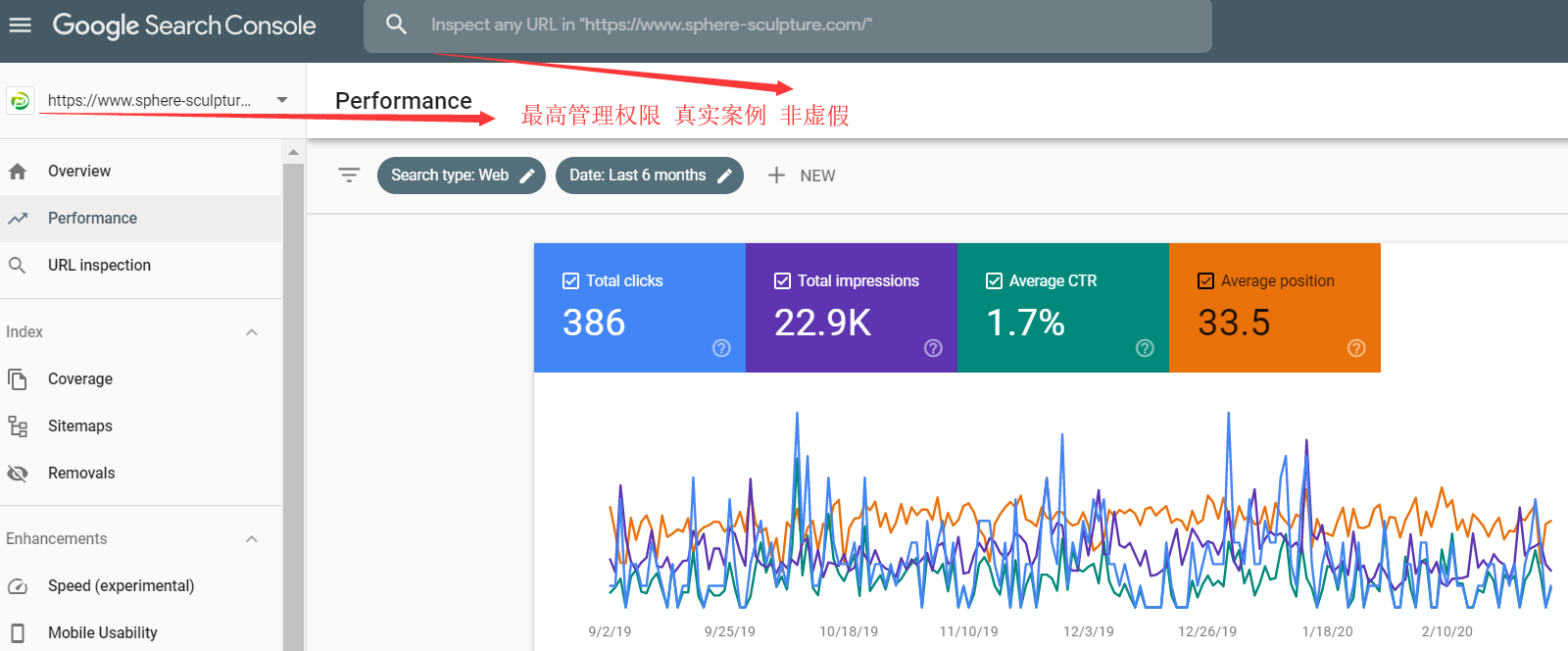Click the 11/10/19 chart date label
Screen dimensions: 1568x651
[x=968, y=632]
